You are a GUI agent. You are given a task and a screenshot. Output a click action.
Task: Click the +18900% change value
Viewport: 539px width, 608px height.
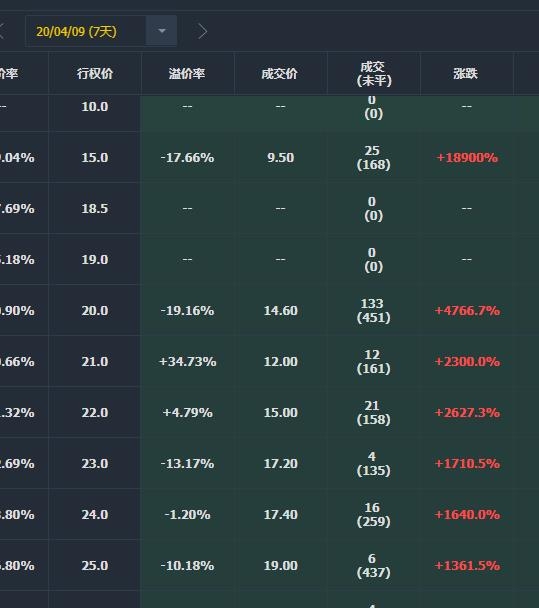pyautogui.click(x=467, y=157)
